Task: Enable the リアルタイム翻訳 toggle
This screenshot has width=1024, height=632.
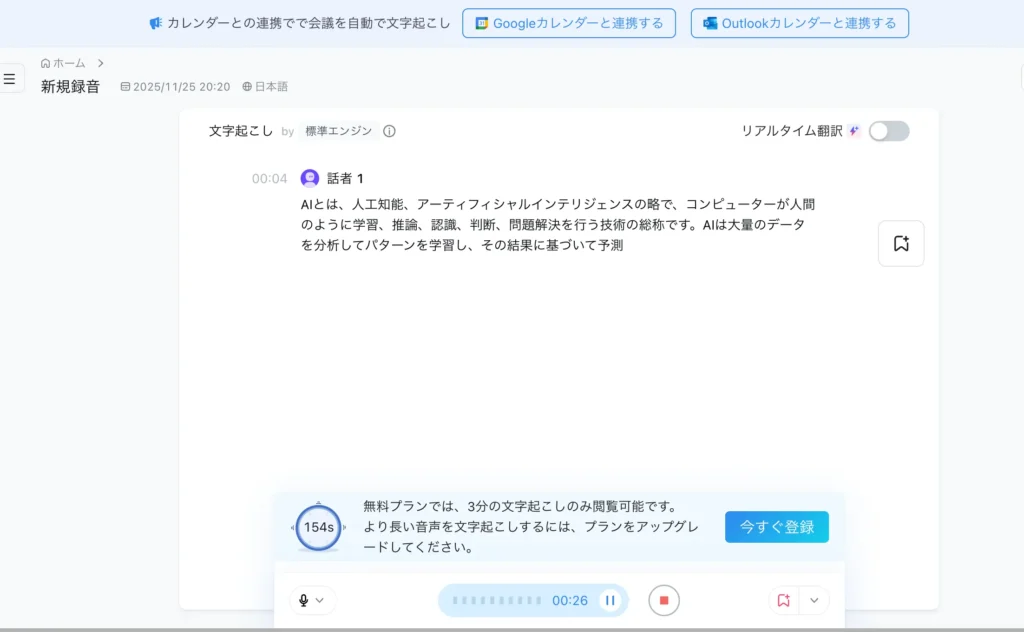Action: click(x=888, y=131)
